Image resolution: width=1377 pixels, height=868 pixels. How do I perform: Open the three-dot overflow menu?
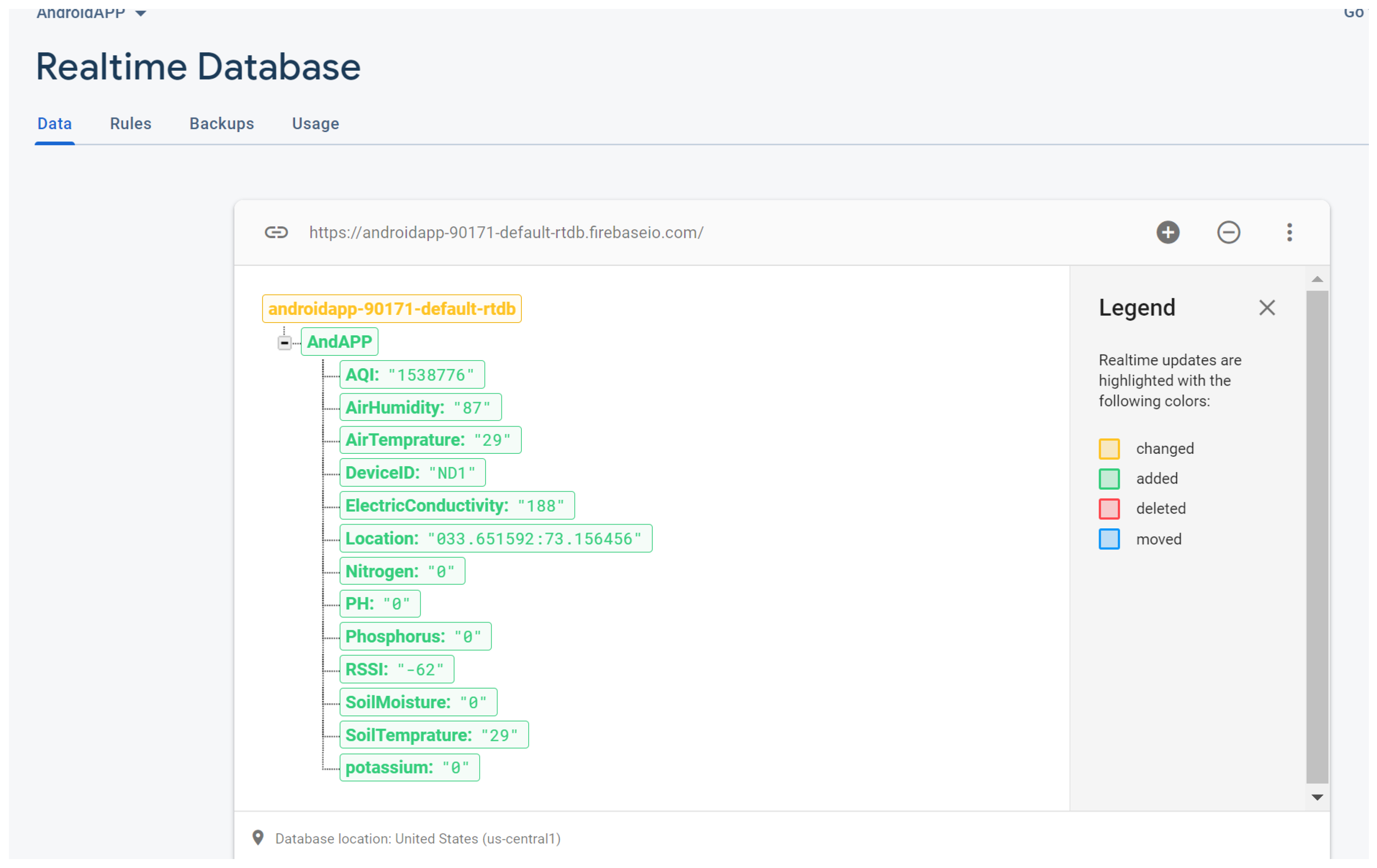1289,233
